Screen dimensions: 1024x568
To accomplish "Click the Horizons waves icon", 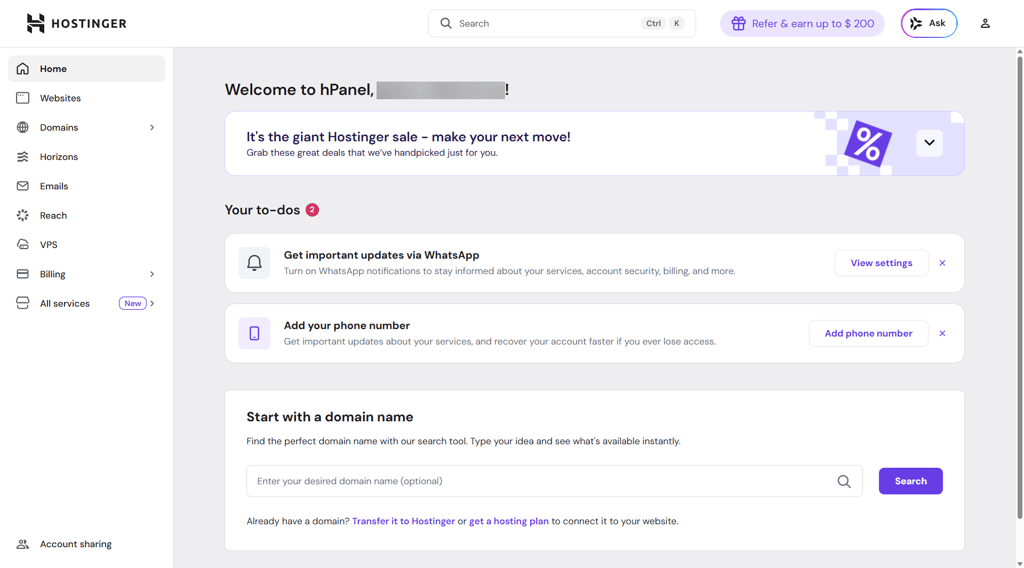I will tap(23, 157).
